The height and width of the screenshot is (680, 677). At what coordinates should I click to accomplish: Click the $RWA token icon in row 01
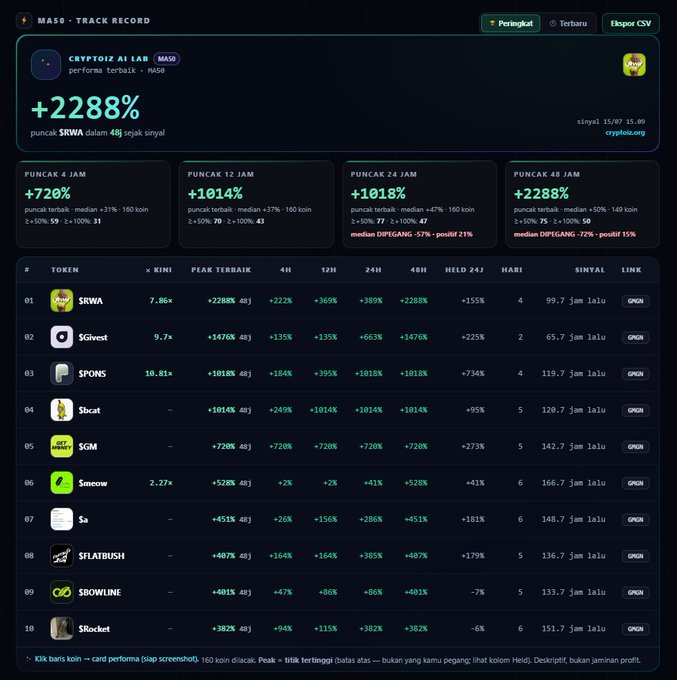point(62,301)
